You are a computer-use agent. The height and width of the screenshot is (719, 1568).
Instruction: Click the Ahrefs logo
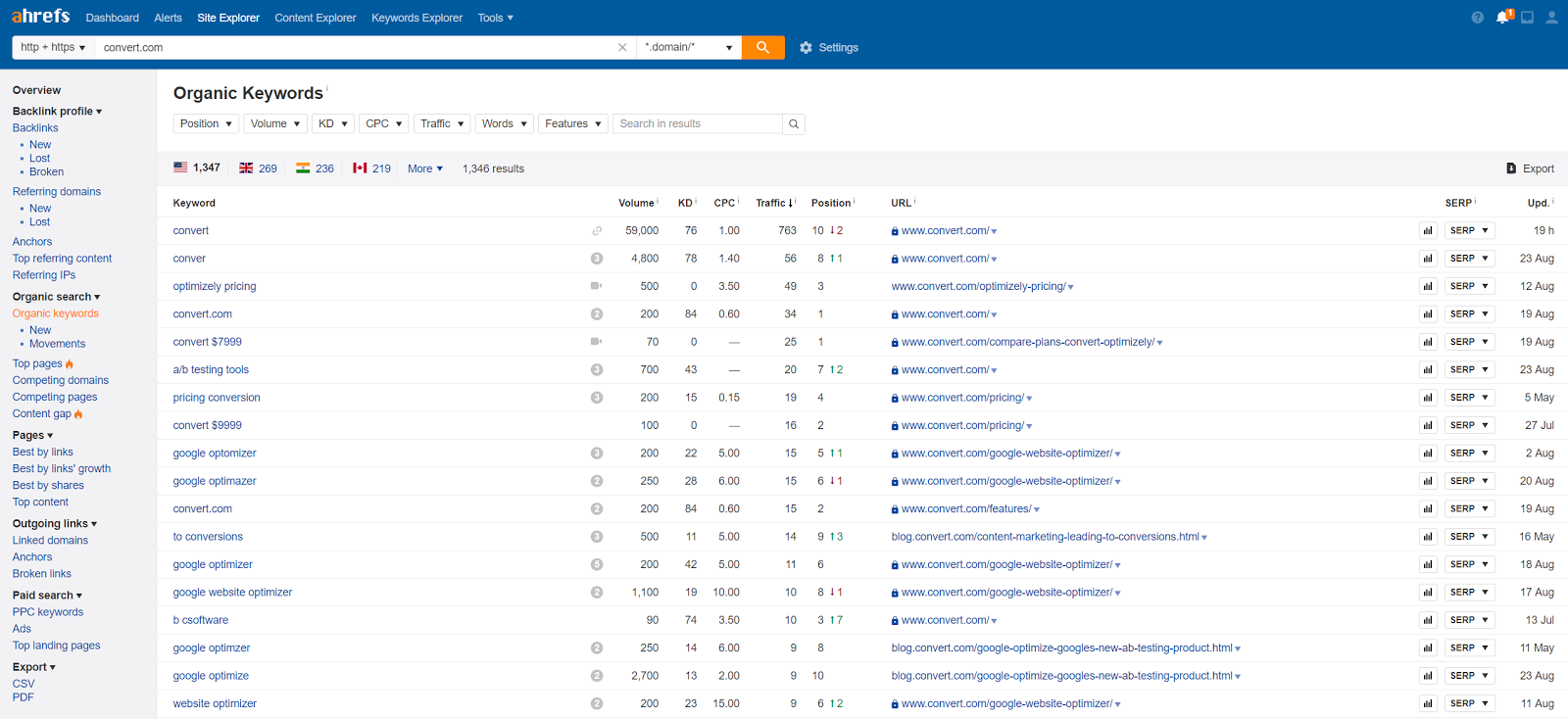(x=40, y=16)
